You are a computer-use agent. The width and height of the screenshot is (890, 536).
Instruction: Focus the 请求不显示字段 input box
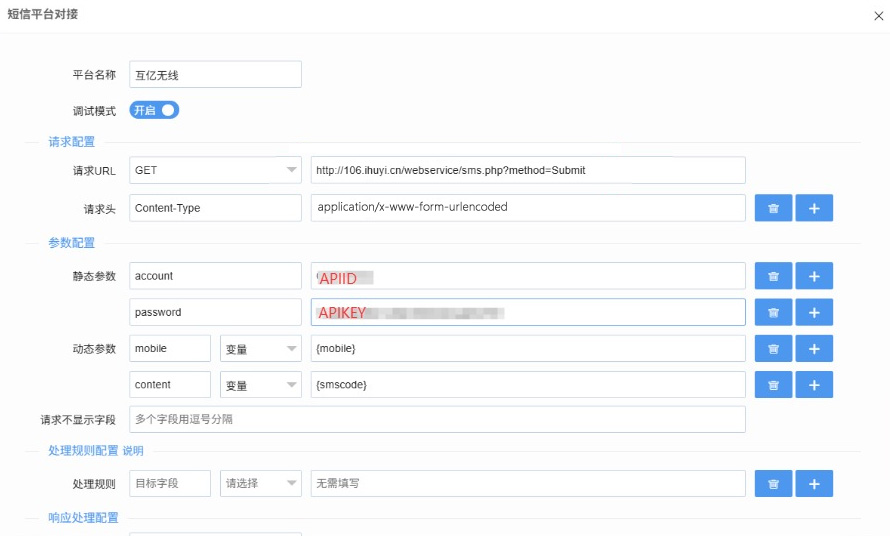coord(437,419)
